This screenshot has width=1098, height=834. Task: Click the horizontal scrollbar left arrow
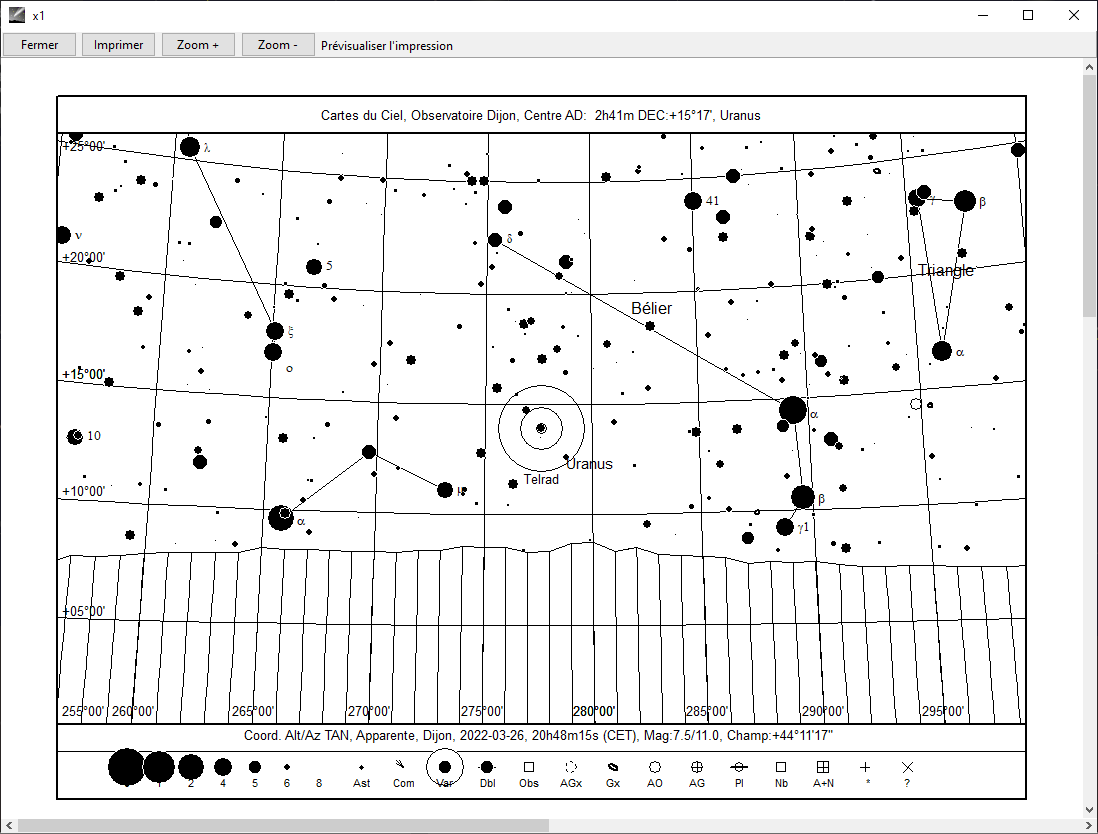8,825
